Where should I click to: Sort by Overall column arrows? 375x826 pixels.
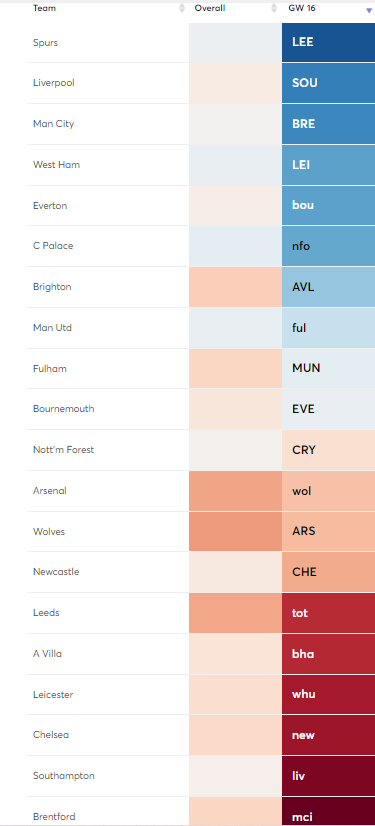point(274,8)
